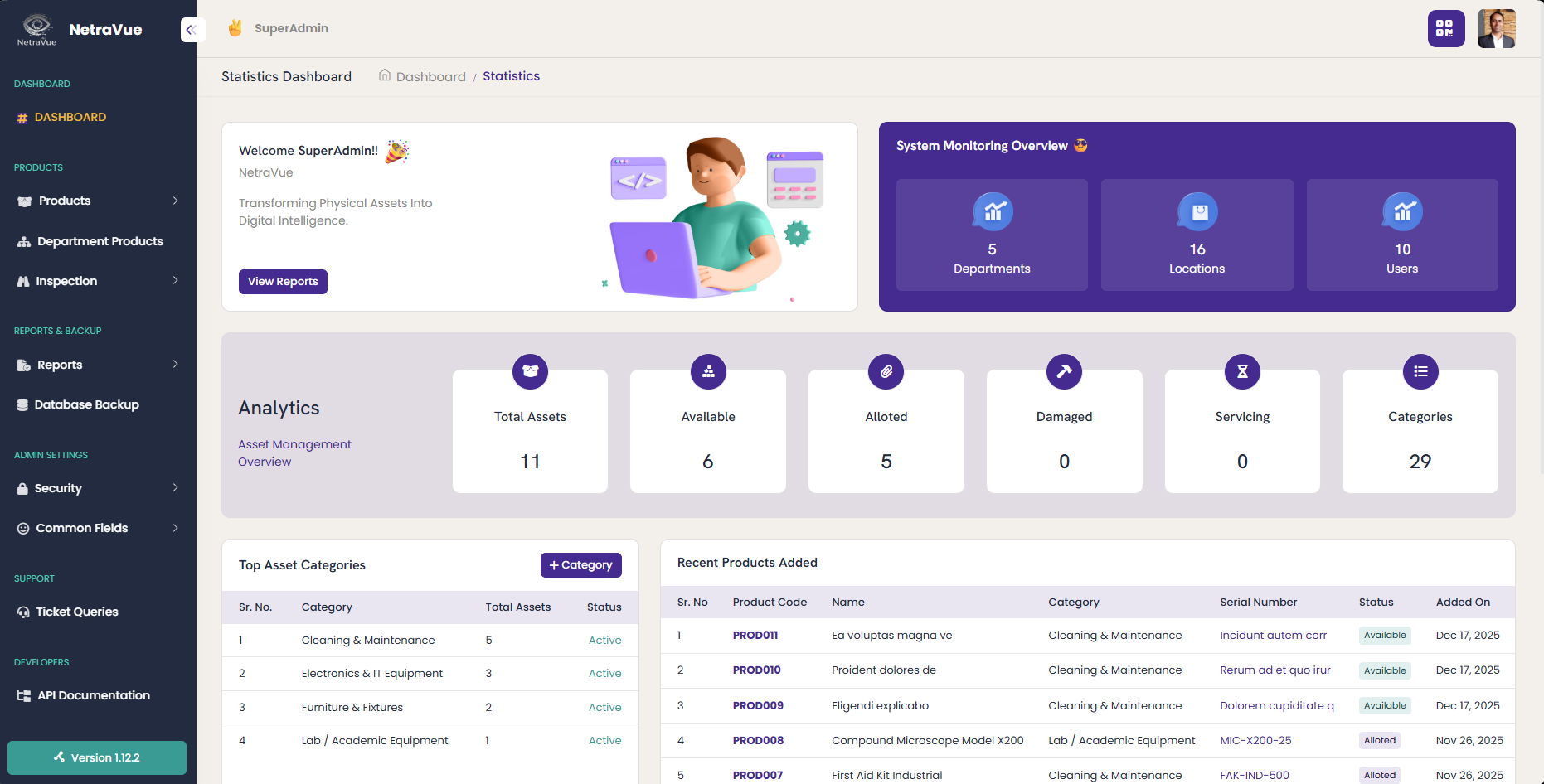Click the Locations icon in monitoring panel

[x=1197, y=212]
